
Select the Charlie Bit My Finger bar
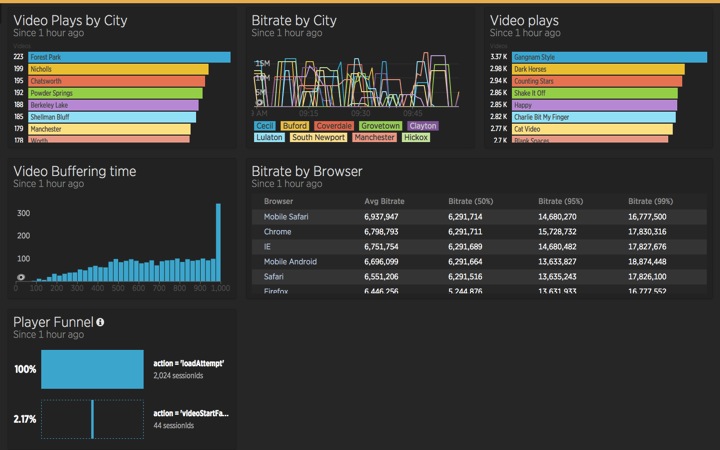594,117
